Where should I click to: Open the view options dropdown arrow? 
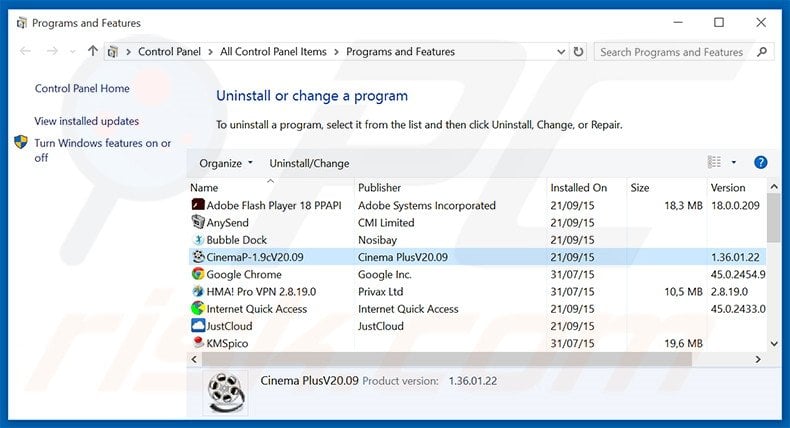[x=734, y=162]
